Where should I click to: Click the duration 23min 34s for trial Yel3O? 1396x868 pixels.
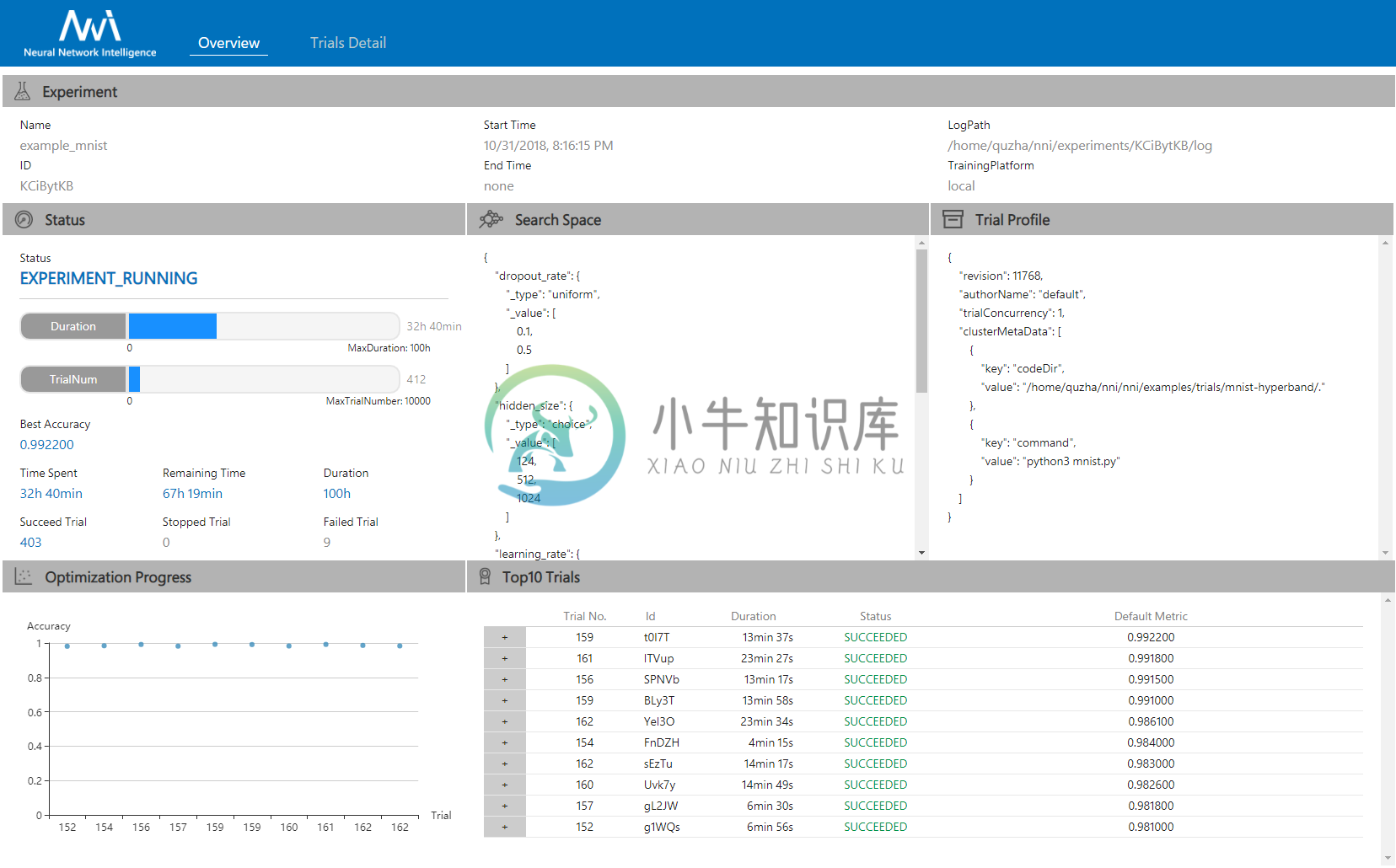[x=767, y=721]
